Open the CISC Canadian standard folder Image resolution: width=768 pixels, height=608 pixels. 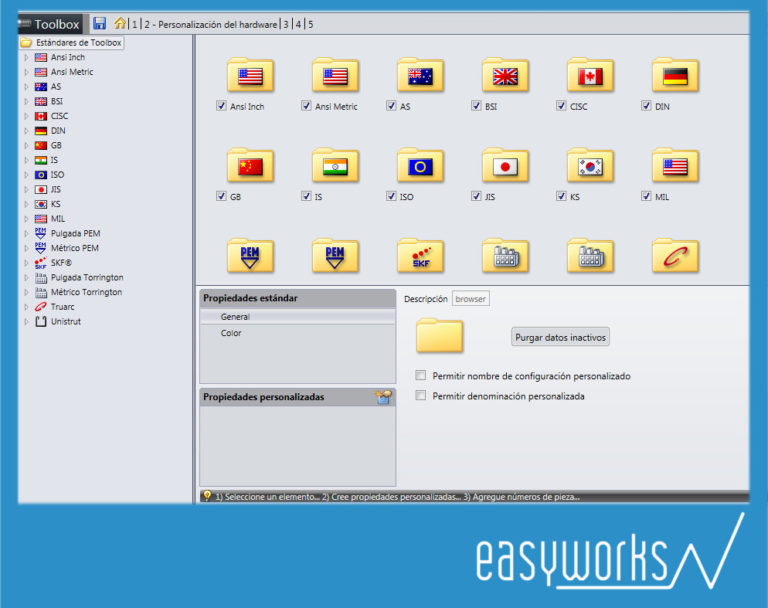click(590, 75)
